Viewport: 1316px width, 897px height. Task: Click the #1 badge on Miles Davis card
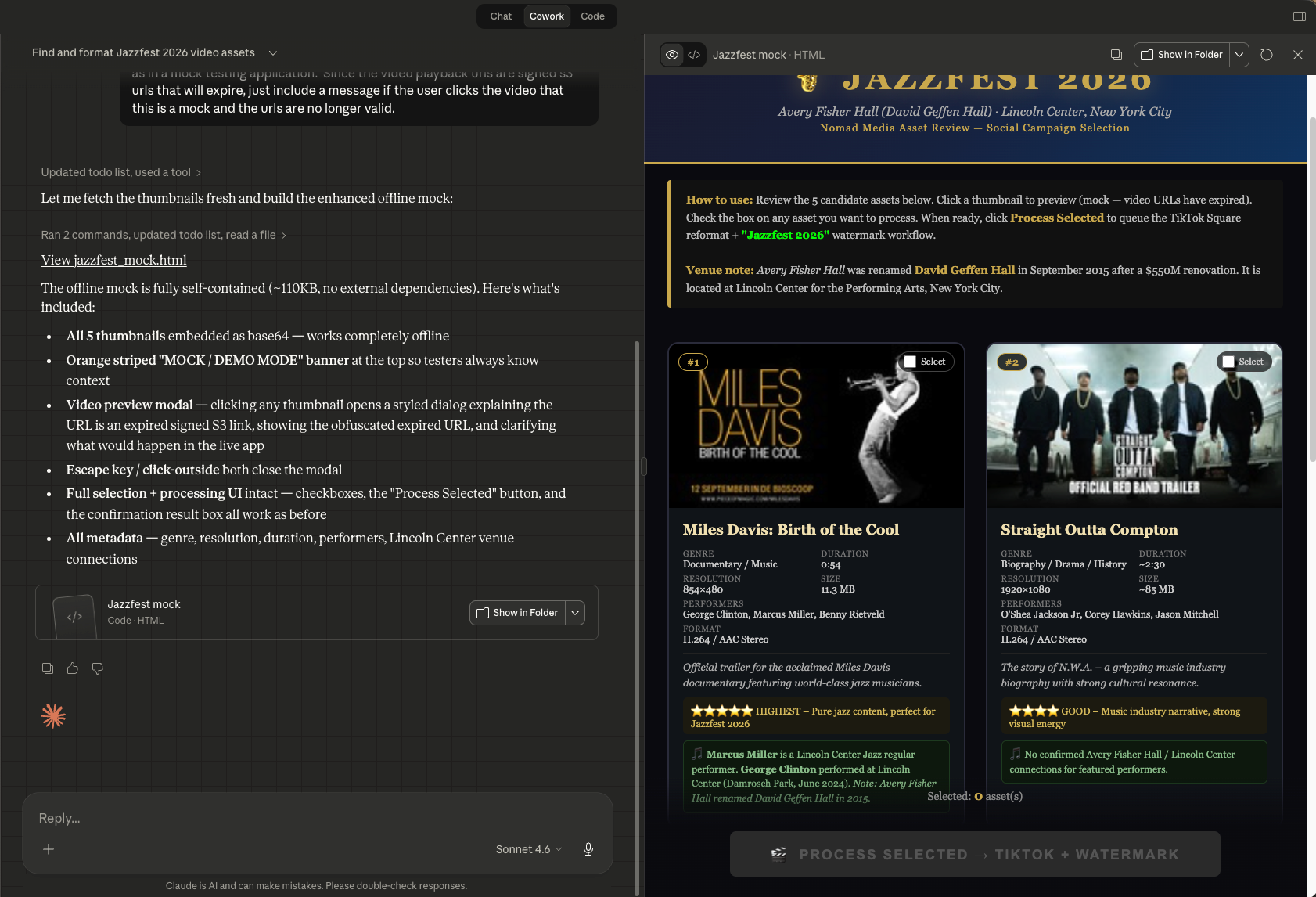pyautogui.click(x=693, y=362)
